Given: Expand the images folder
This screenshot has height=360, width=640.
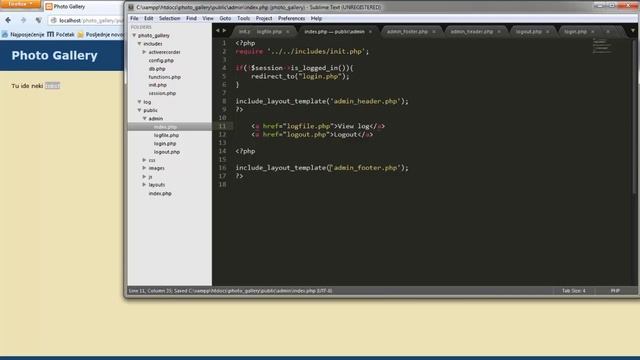Looking at the screenshot, I should click(144, 168).
